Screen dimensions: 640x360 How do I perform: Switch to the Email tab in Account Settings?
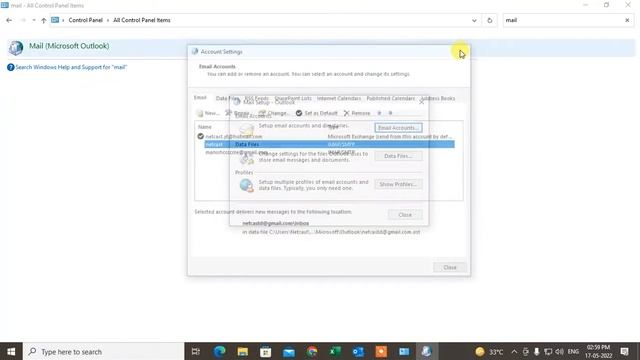click(x=200, y=98)
